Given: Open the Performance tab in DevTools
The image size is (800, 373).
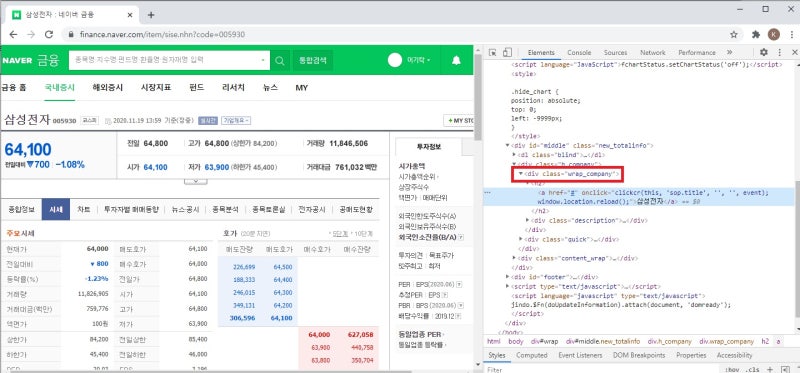Looking at the screenshot, I should tap(697, 52).
